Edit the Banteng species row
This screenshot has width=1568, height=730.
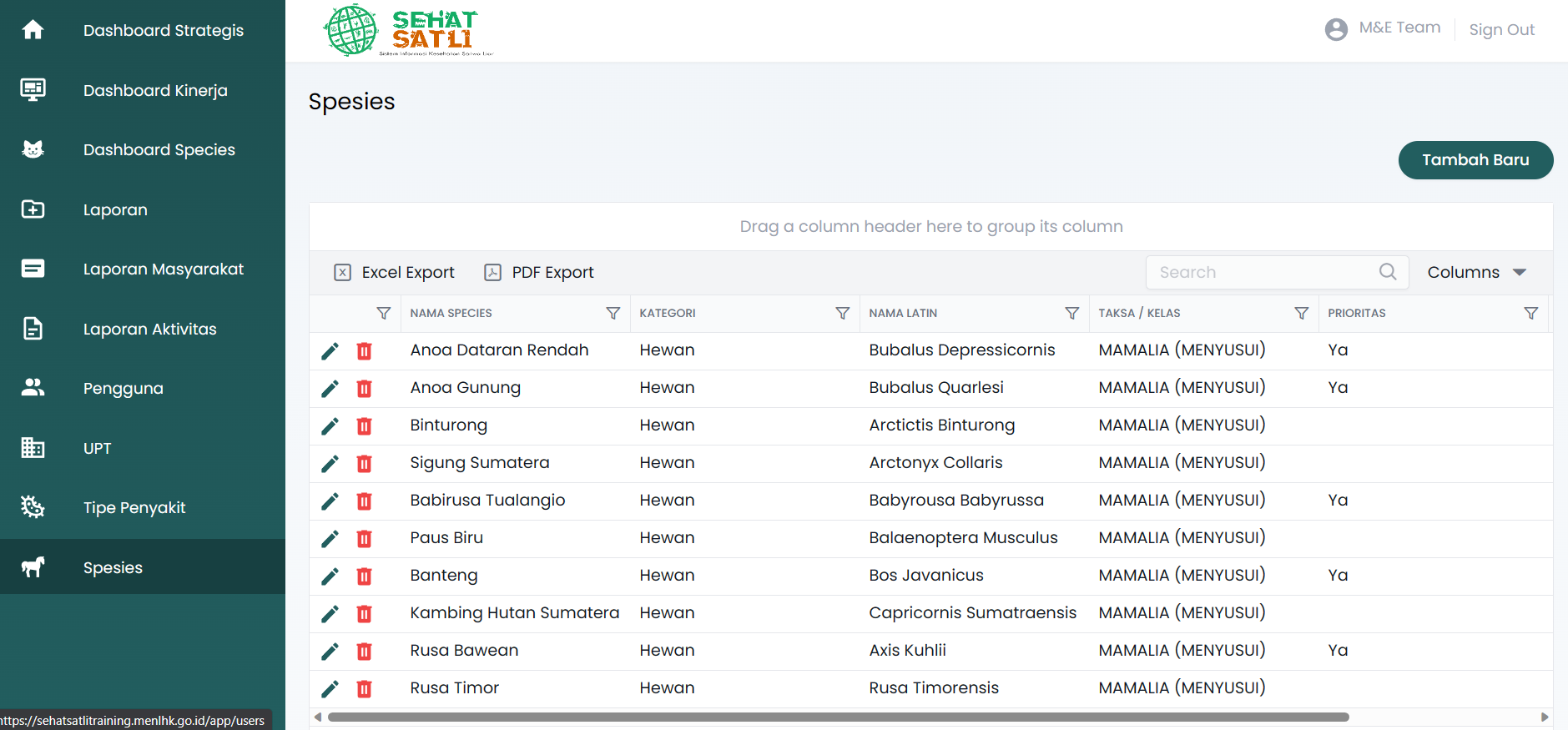tap(330, 576)
